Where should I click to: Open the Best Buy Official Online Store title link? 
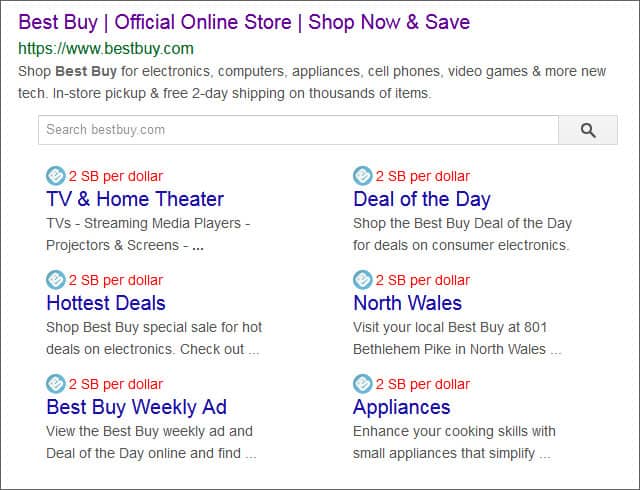(244, 22)
